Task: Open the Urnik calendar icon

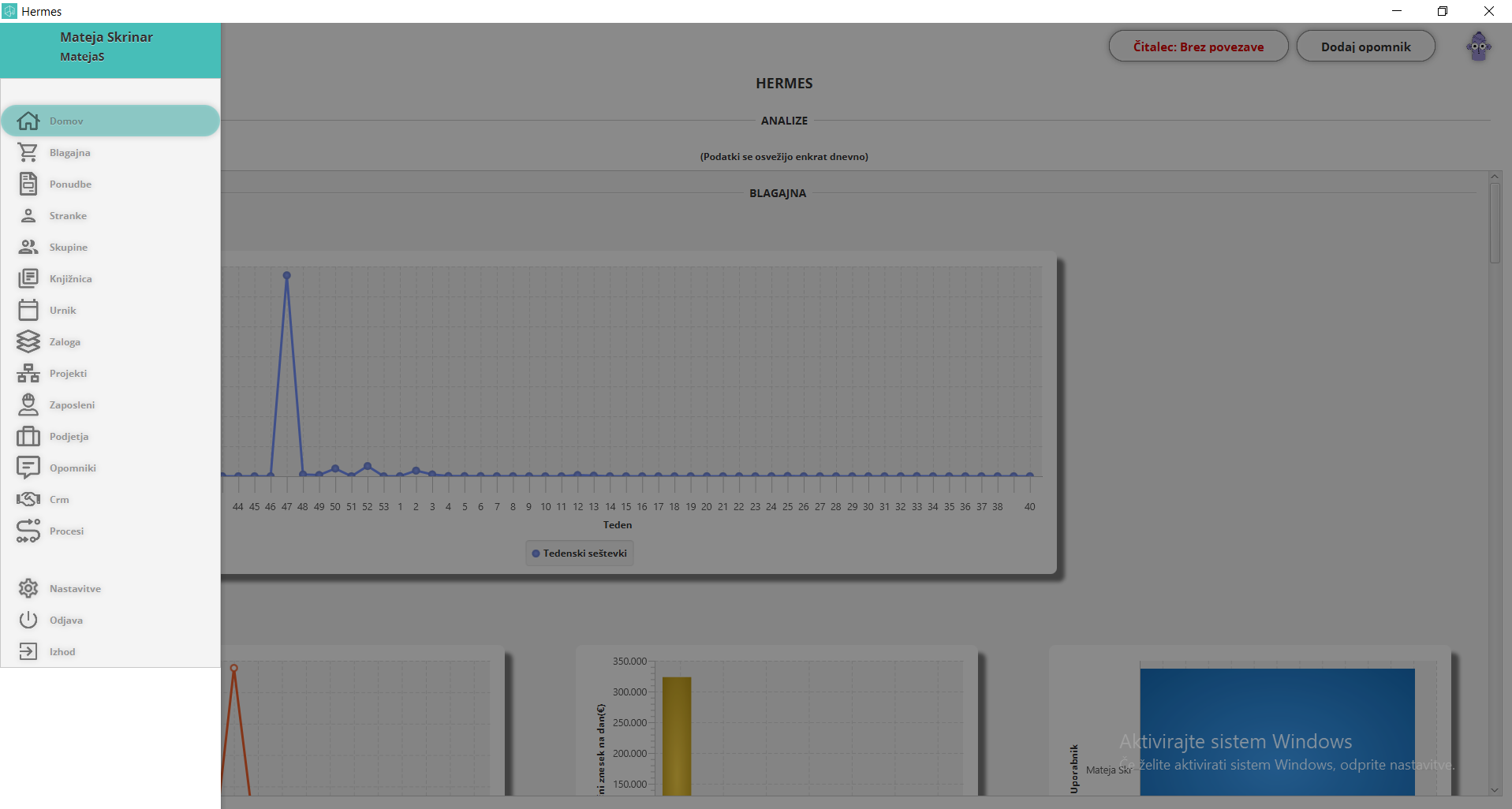Action: [x=28, y=310]
